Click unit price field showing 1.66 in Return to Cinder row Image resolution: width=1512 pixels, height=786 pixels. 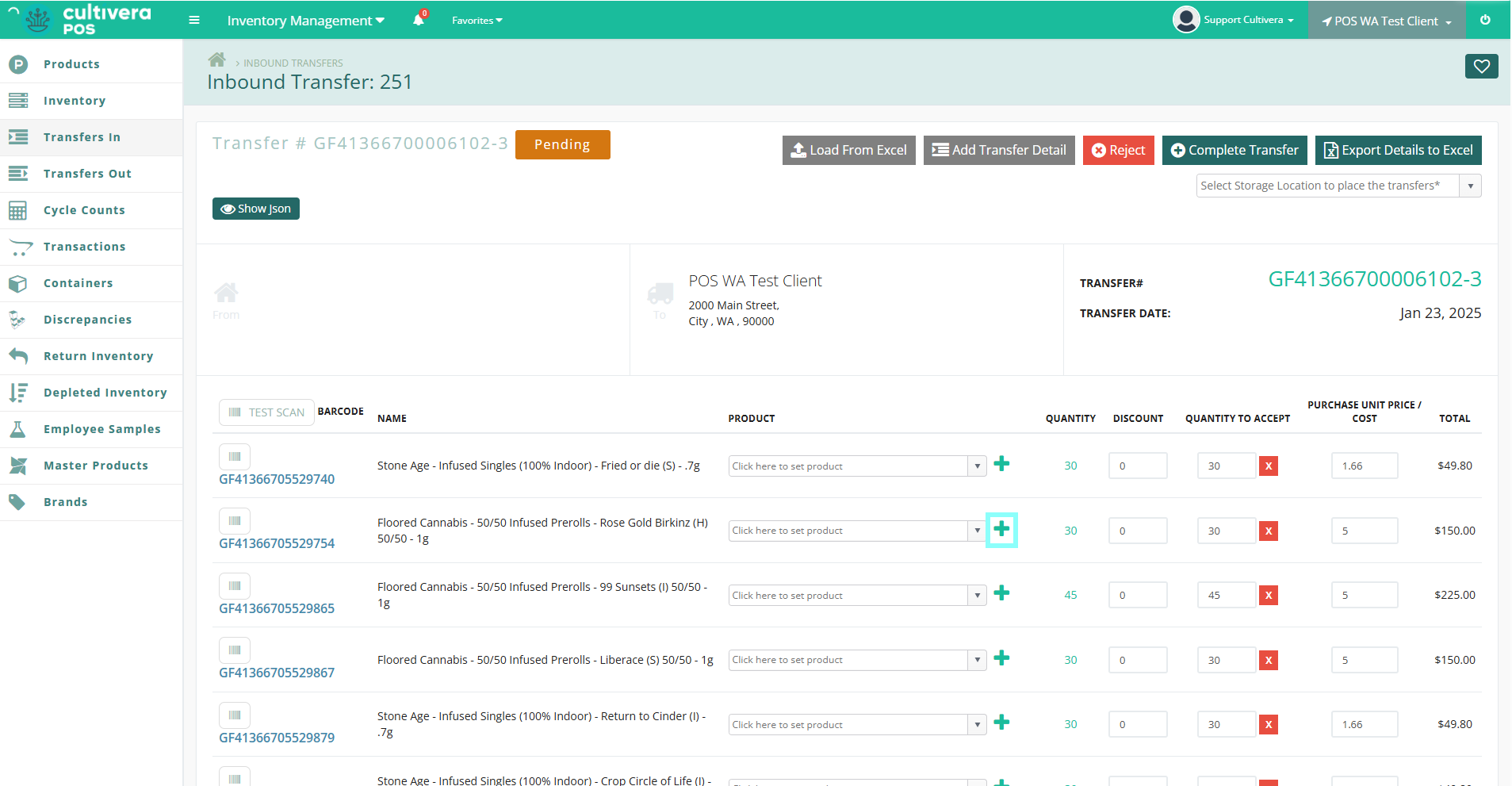pyautogui.click(x=1365, y=724)
